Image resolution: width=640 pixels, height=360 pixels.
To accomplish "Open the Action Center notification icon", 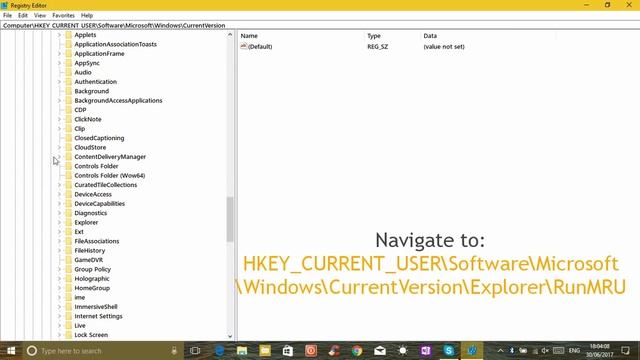I will (x=625, y=351).
